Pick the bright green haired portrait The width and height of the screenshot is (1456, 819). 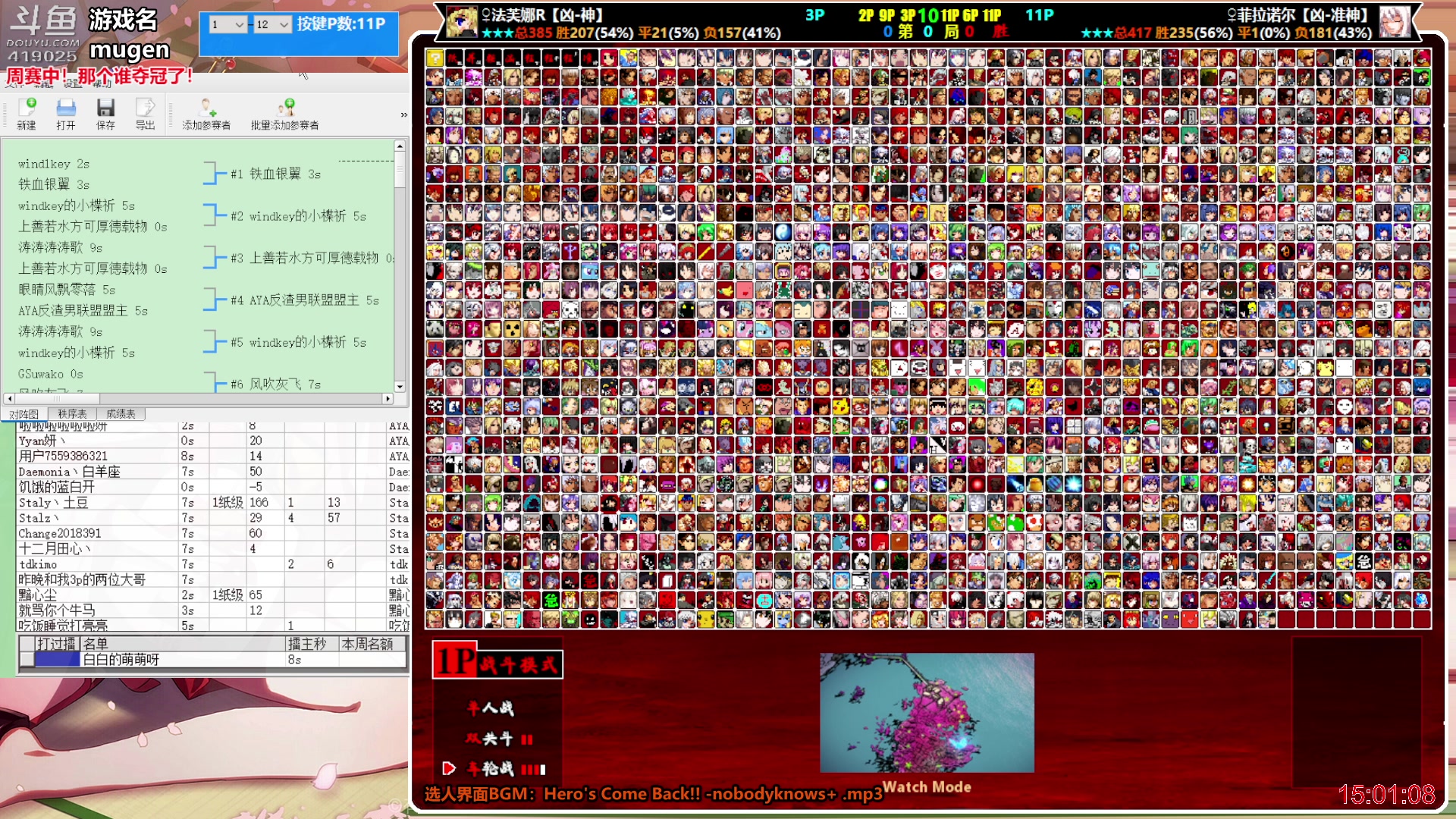[977, 387]
